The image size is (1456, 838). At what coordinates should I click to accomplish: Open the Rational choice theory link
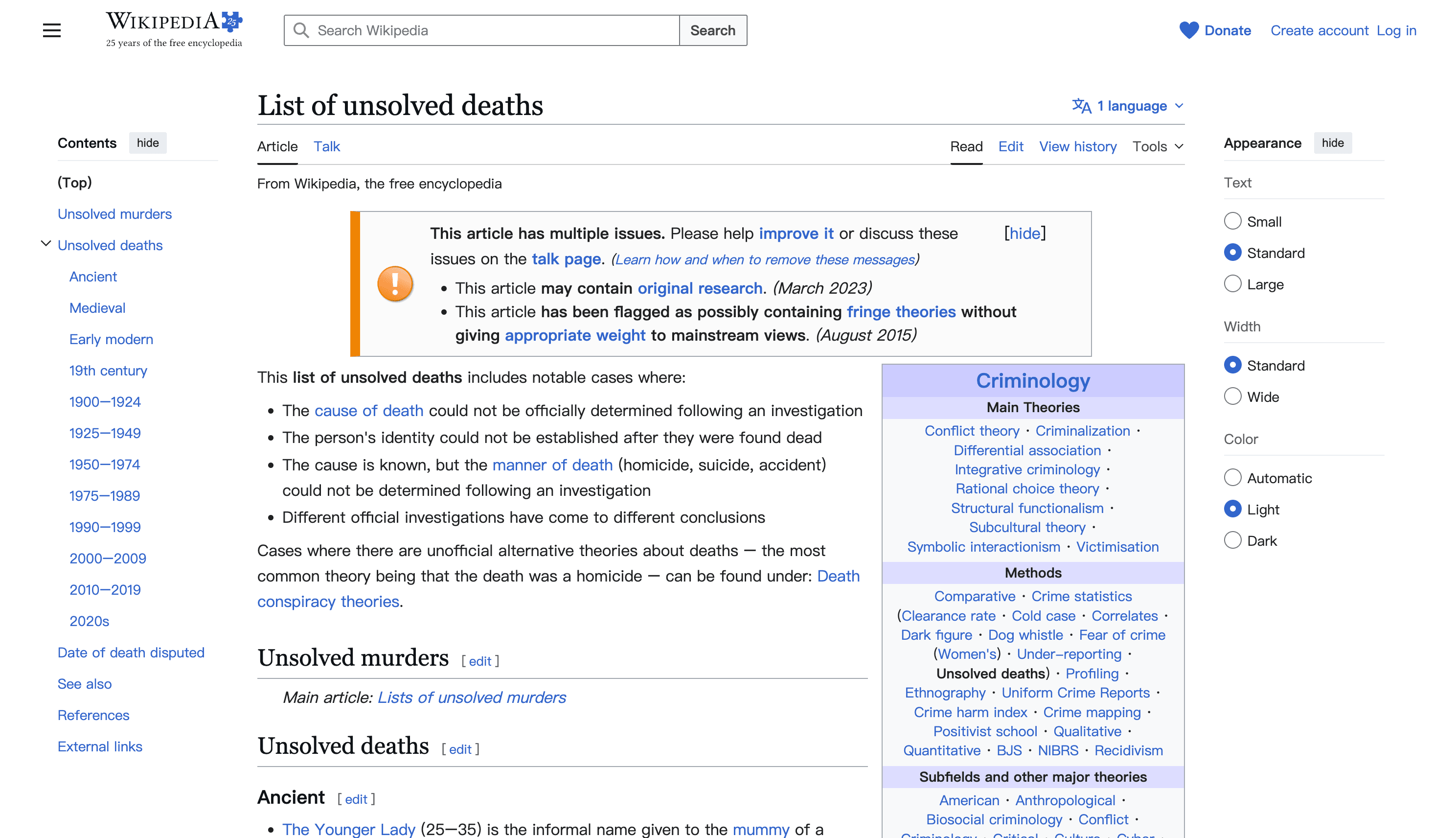point(1027,489)
